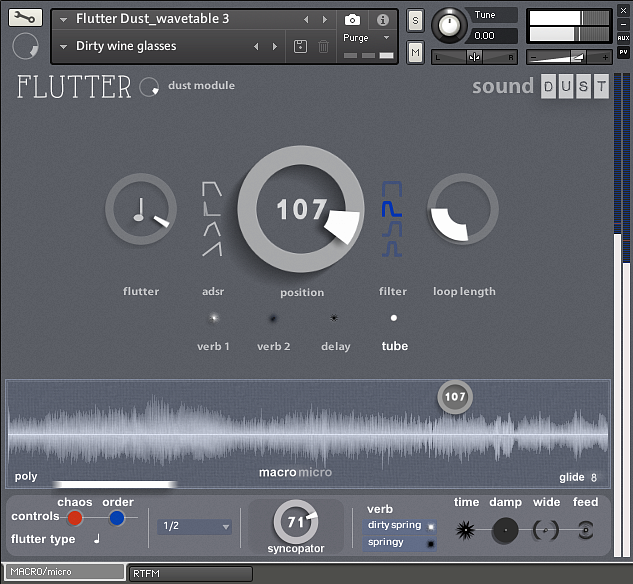Screen dimensions: 633x584
Task: Switch to the RTFM tab
Action: coord(190,573)
